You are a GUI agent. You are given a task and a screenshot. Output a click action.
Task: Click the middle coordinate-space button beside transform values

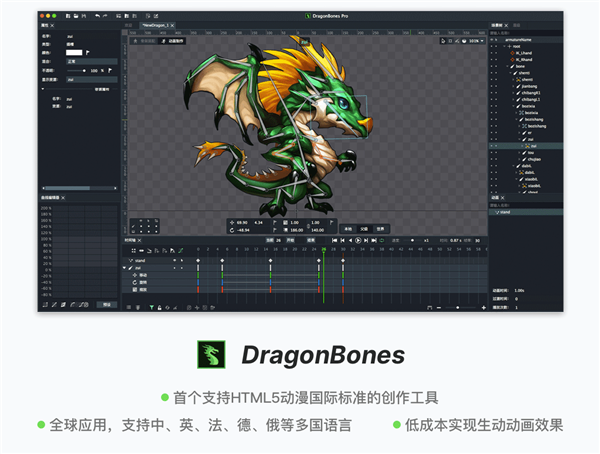pyautogui.click(x=364, y=229)
